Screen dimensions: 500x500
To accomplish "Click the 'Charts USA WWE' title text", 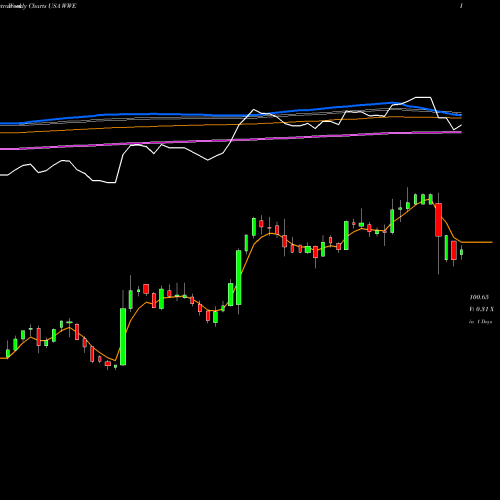I will pos(53,6).
